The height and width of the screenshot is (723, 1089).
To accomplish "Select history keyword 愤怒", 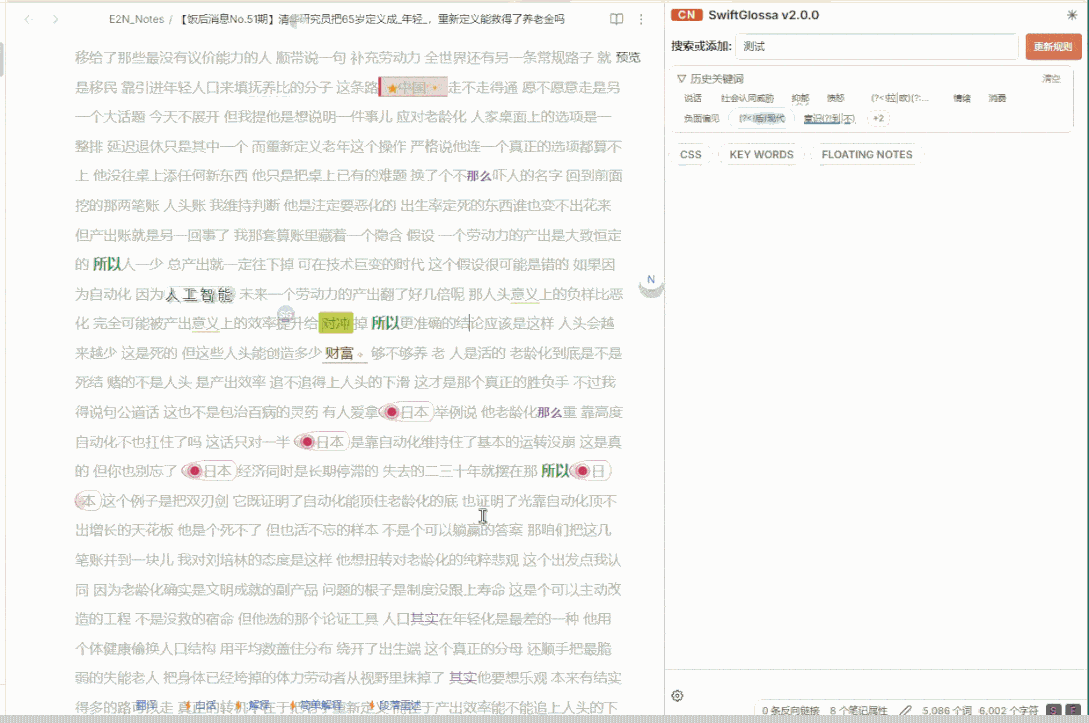I will coord(836,98).
